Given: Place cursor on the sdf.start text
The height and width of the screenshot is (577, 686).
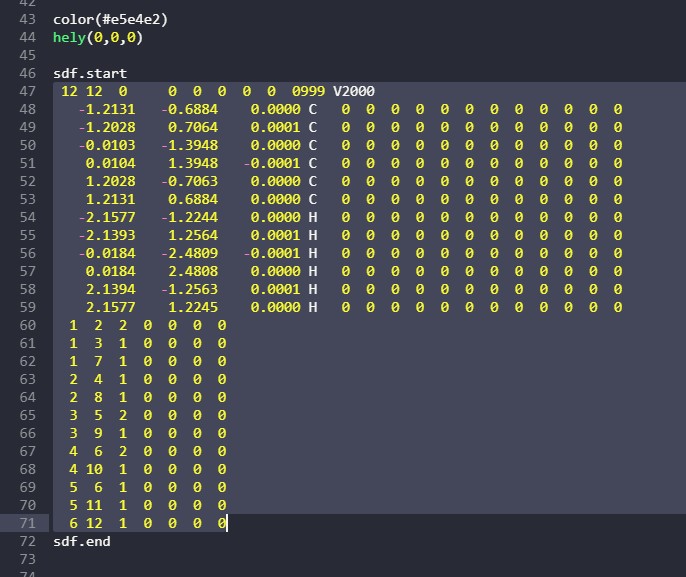Looking at the screenshot, I should (x=90, y=73).
